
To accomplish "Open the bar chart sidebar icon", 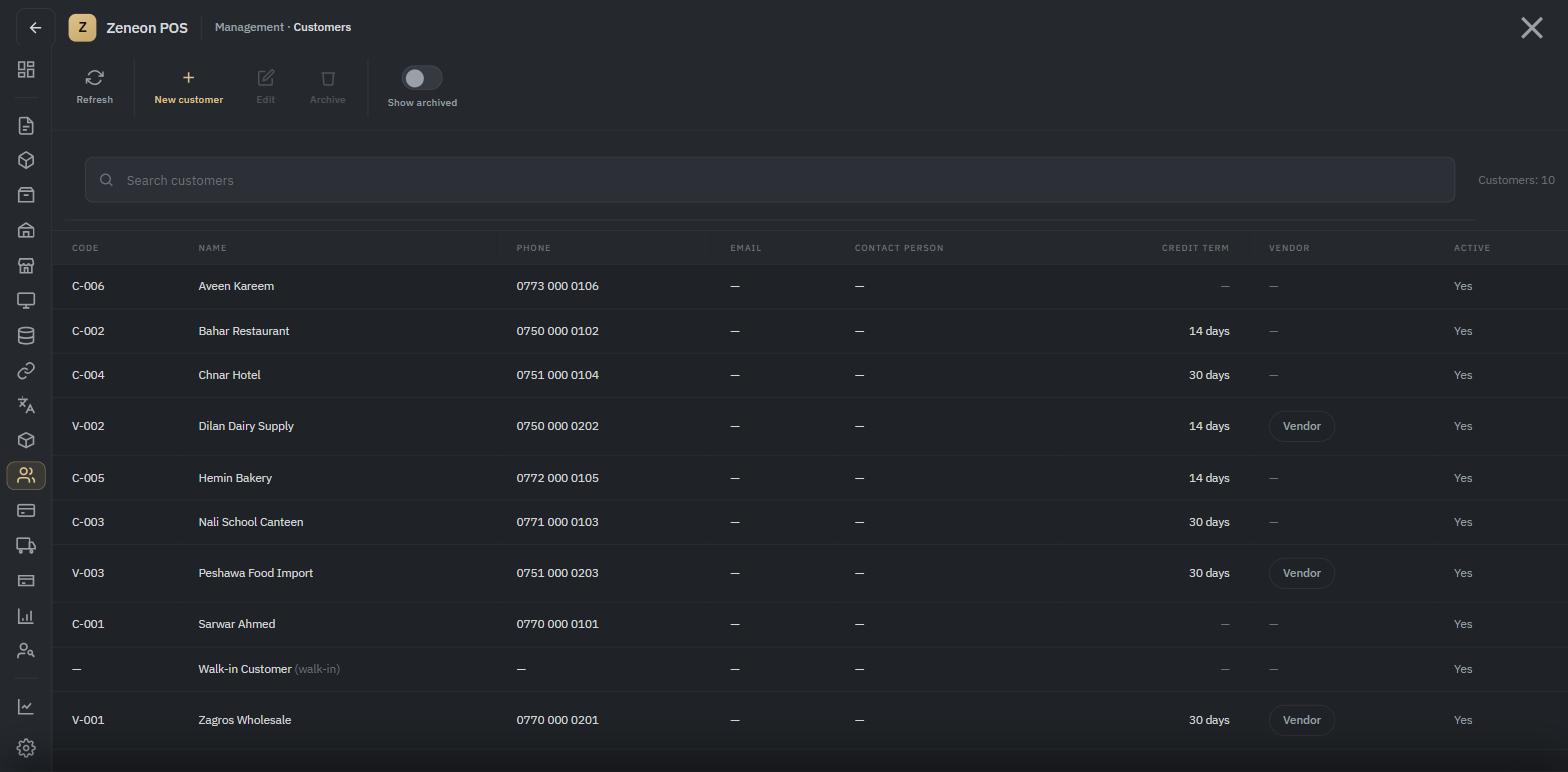I will tap(26, 616).
